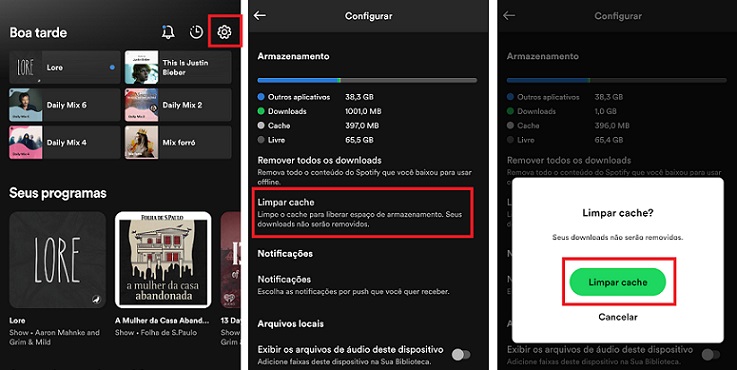
Task: Click the Notificações section heading
Action: pos(285,254)
